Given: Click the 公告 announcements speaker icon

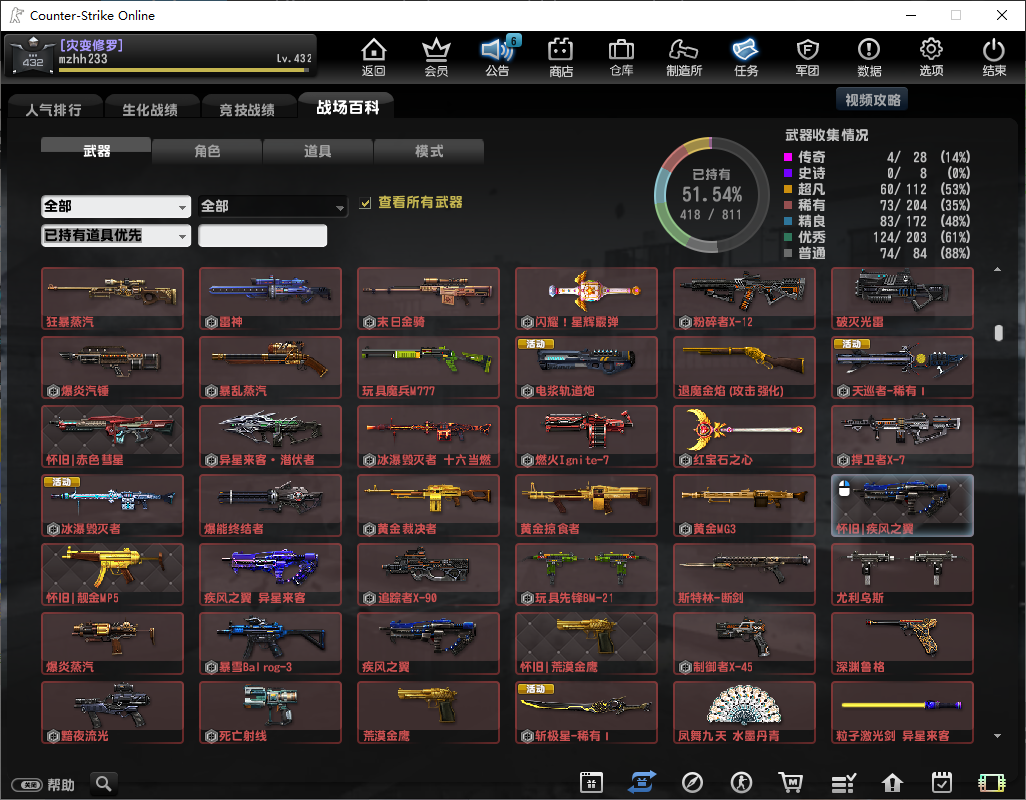Looking at the screenshot, I should click(496, 57).
